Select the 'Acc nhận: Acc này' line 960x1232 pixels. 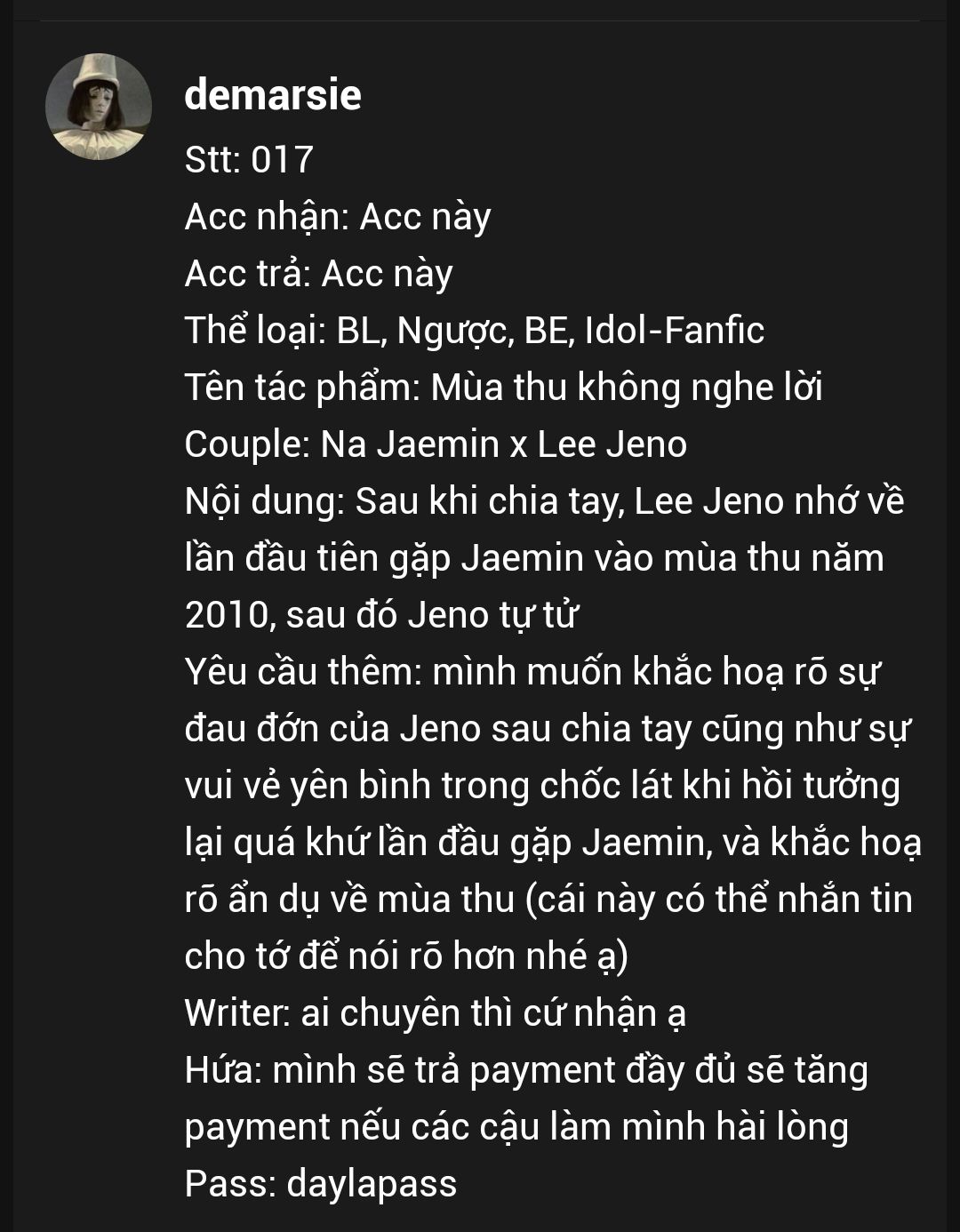point(338,217)
